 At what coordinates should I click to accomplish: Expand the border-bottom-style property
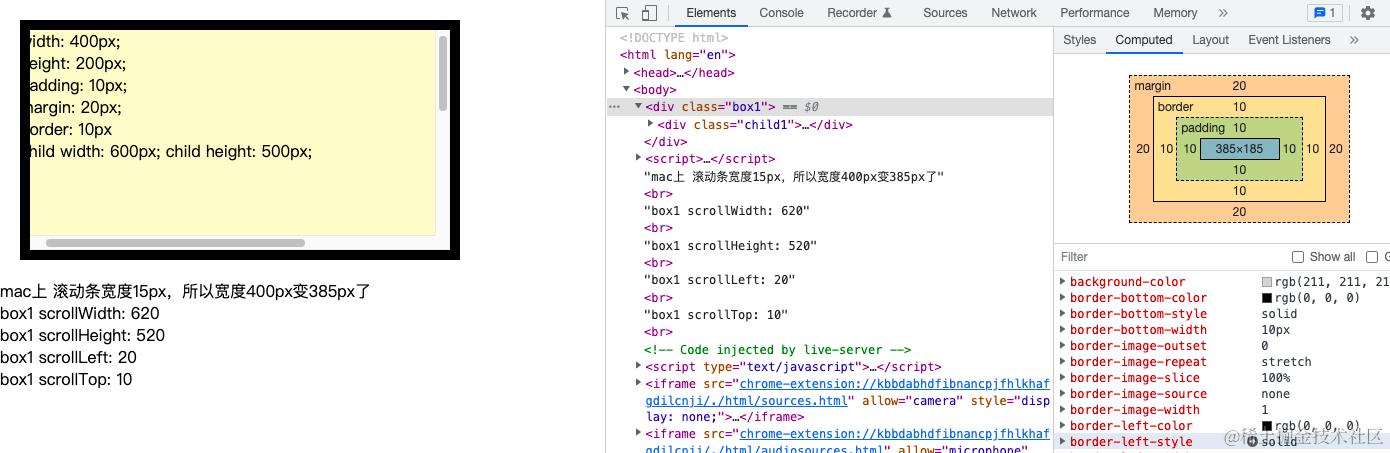1063,314
